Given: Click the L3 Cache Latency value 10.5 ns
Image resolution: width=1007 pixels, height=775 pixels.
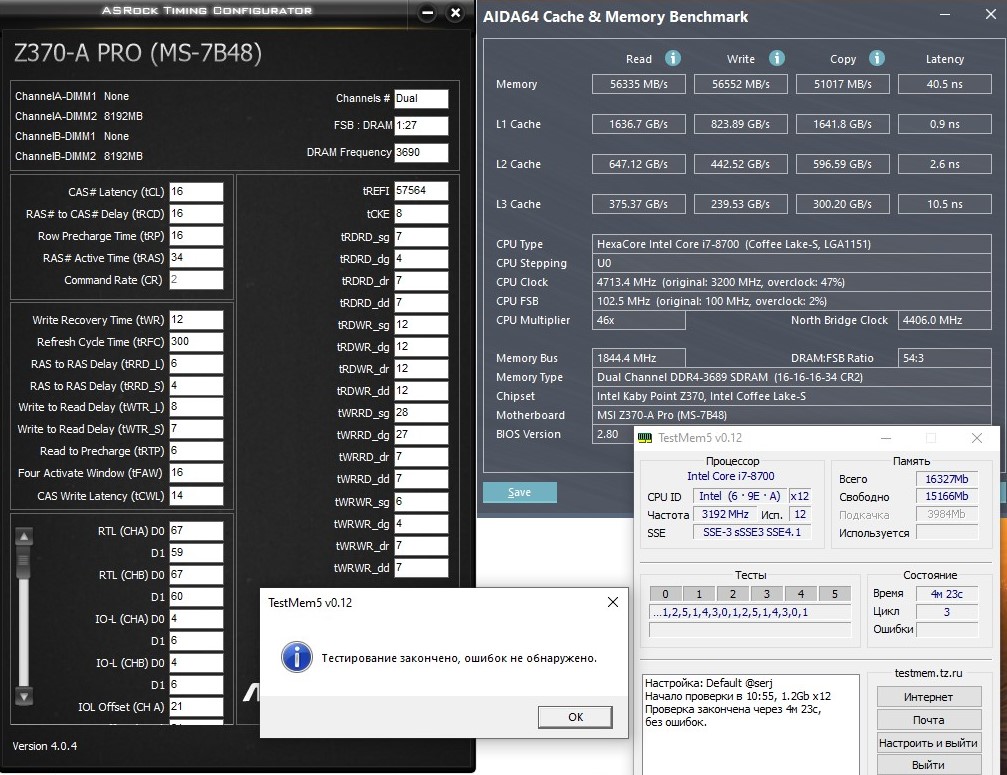Looking at the screenshot, I should pos(945,204).
